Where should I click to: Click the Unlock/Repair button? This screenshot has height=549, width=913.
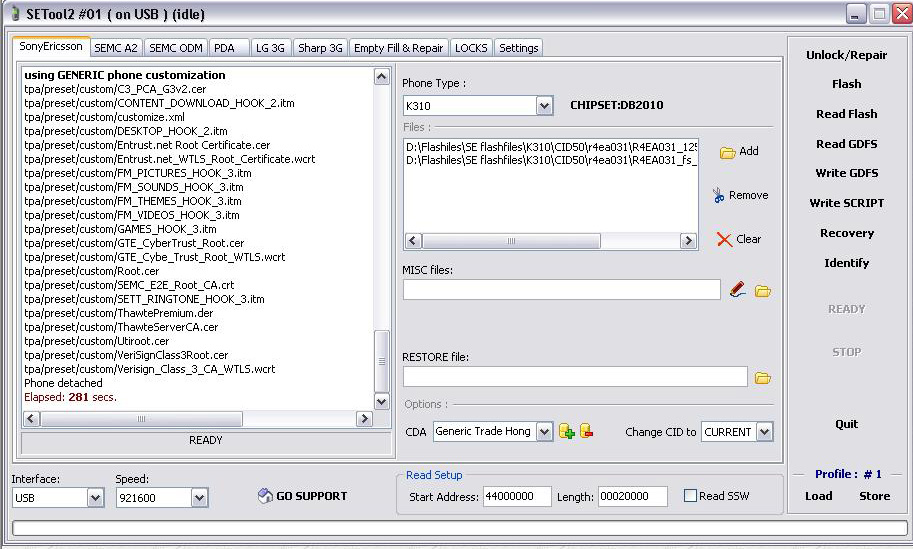(x=847, y=55)
